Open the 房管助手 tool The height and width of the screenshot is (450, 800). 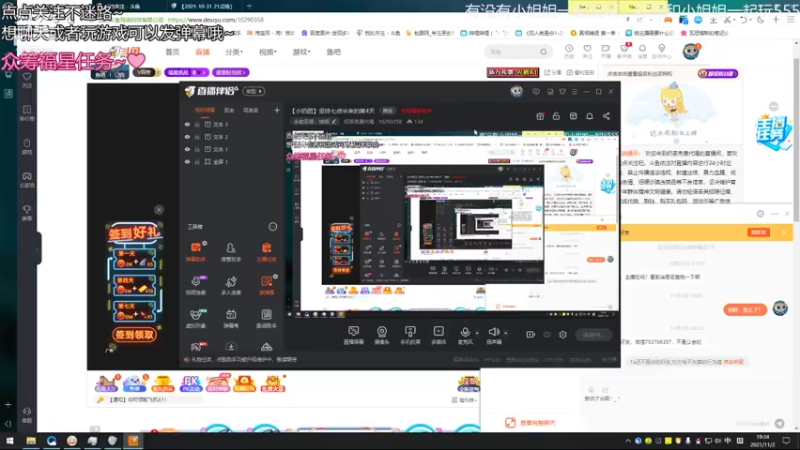[231, 252]
